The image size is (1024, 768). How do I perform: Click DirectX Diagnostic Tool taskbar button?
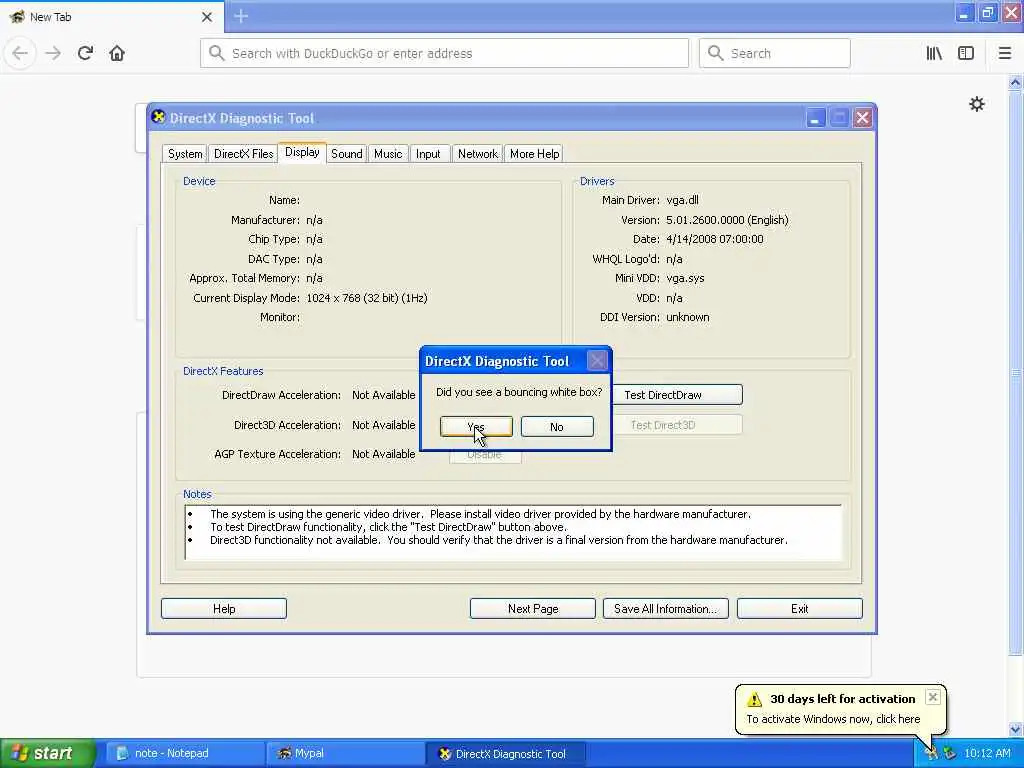pos(505,753)
